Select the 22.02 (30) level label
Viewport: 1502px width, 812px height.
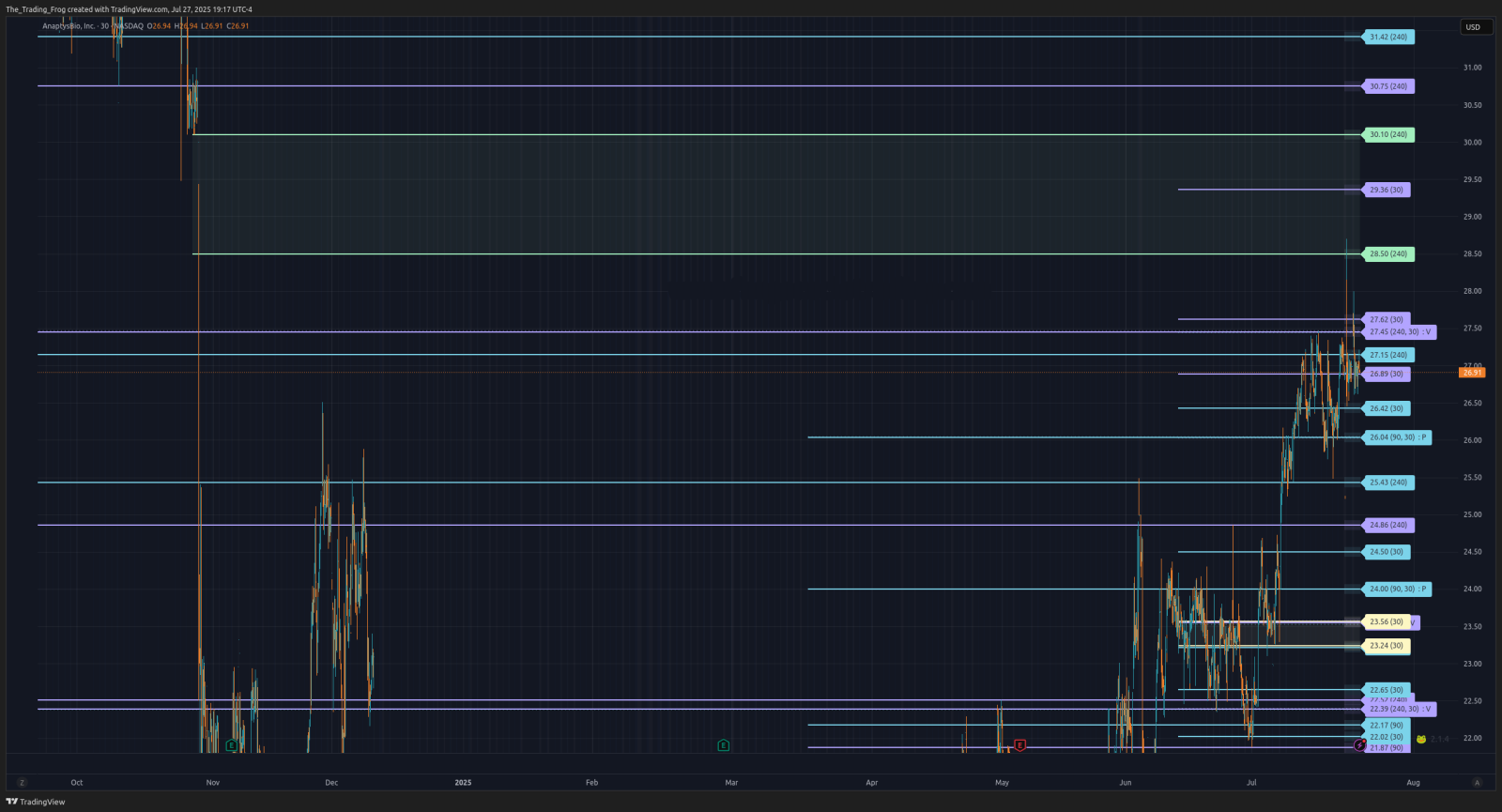click(x=1386, y=737)
